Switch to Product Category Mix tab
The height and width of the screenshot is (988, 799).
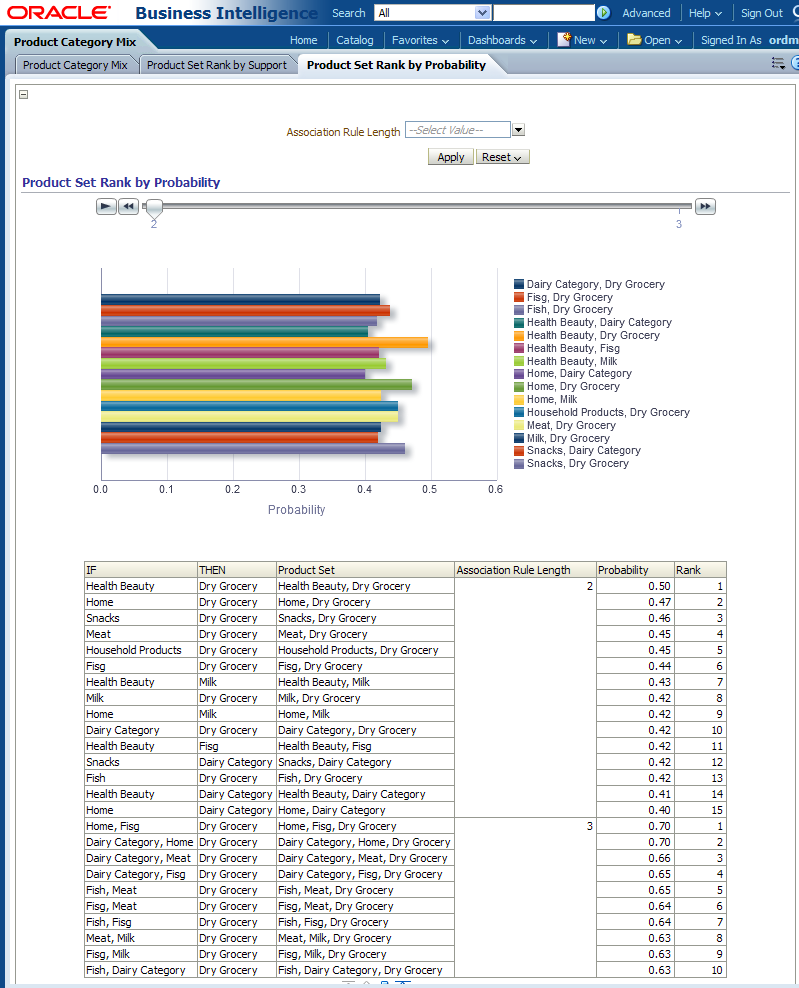tap(75, 65)
